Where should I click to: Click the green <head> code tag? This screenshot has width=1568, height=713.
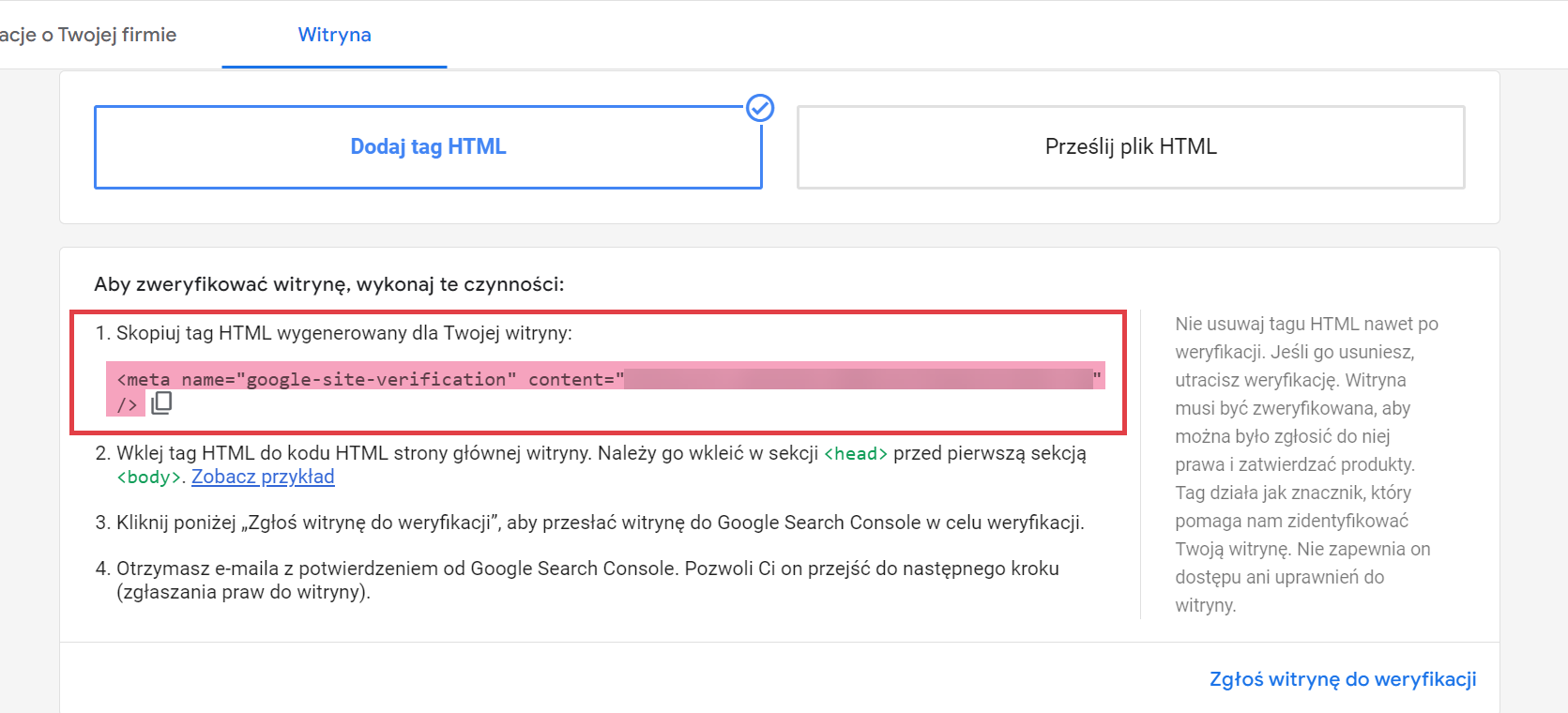855,454
